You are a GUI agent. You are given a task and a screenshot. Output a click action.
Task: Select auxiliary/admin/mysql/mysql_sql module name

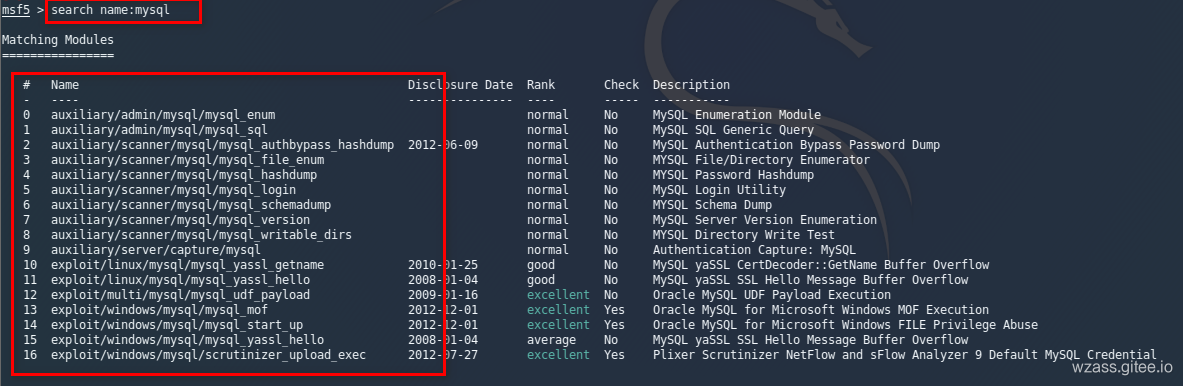159,130
